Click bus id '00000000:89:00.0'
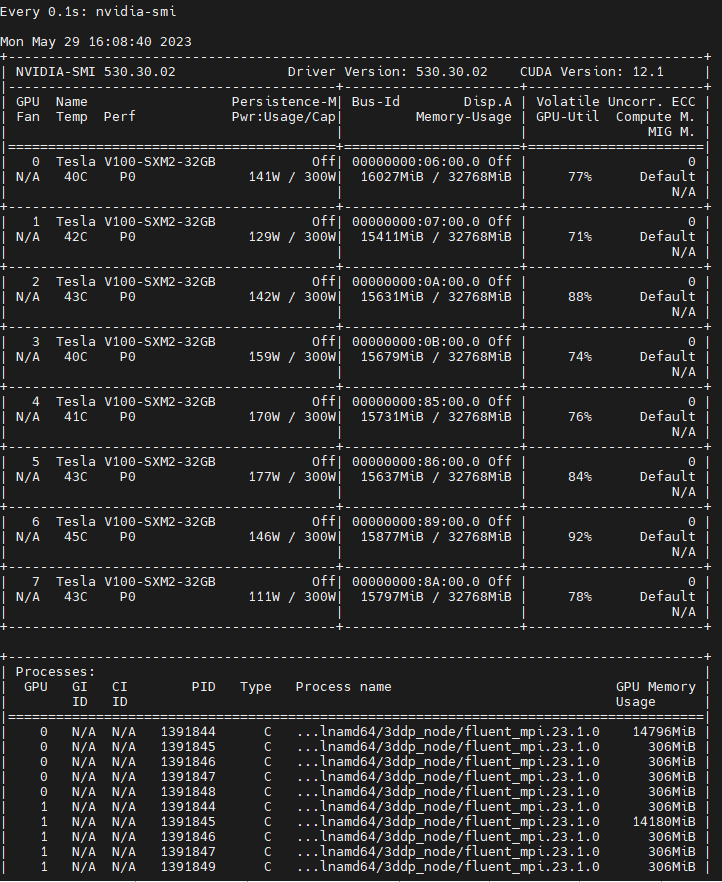Screen dimensions: 722x882 coord(416,522)
